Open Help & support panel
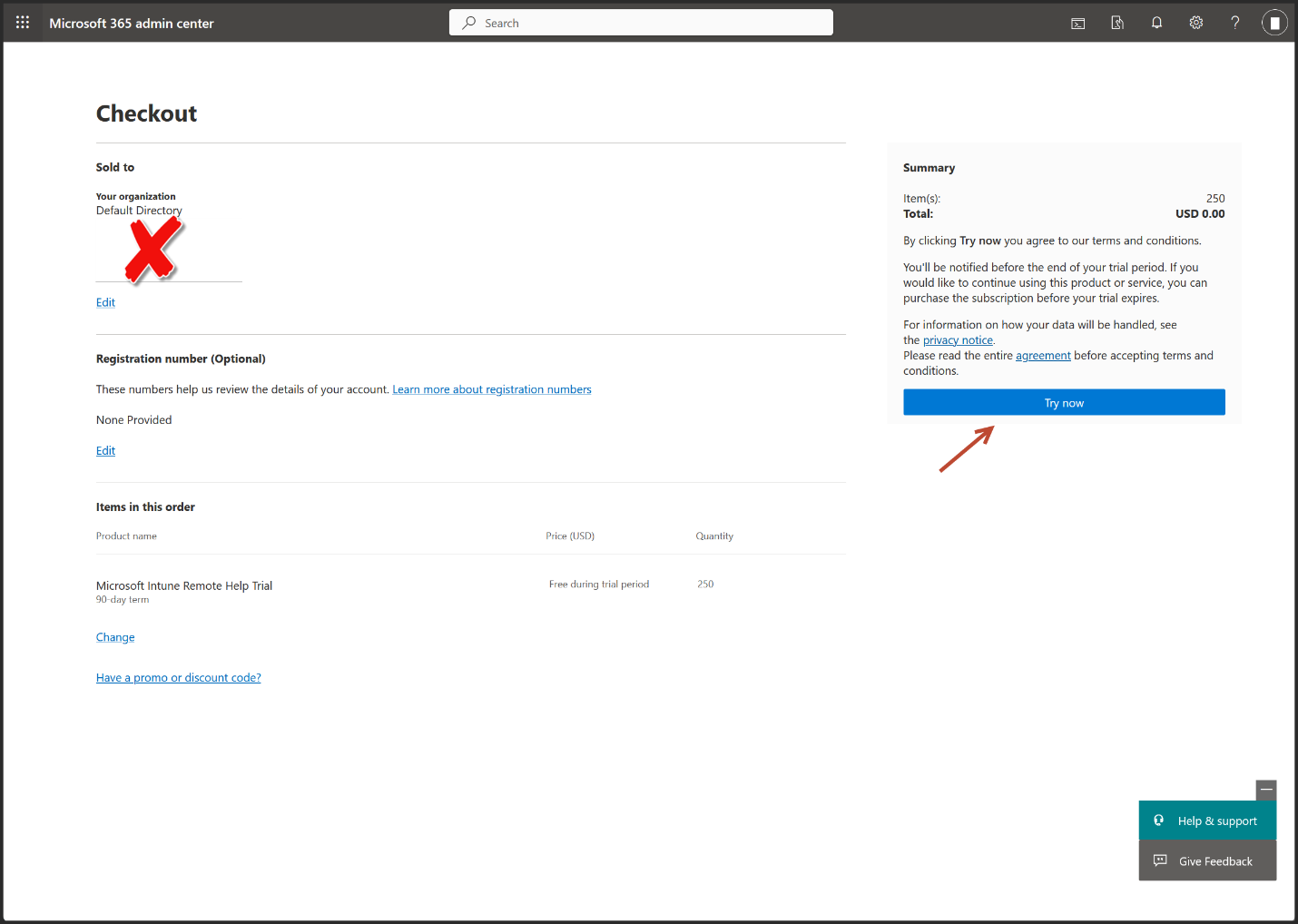1298x924 pixels. [x=1207, y=821]
